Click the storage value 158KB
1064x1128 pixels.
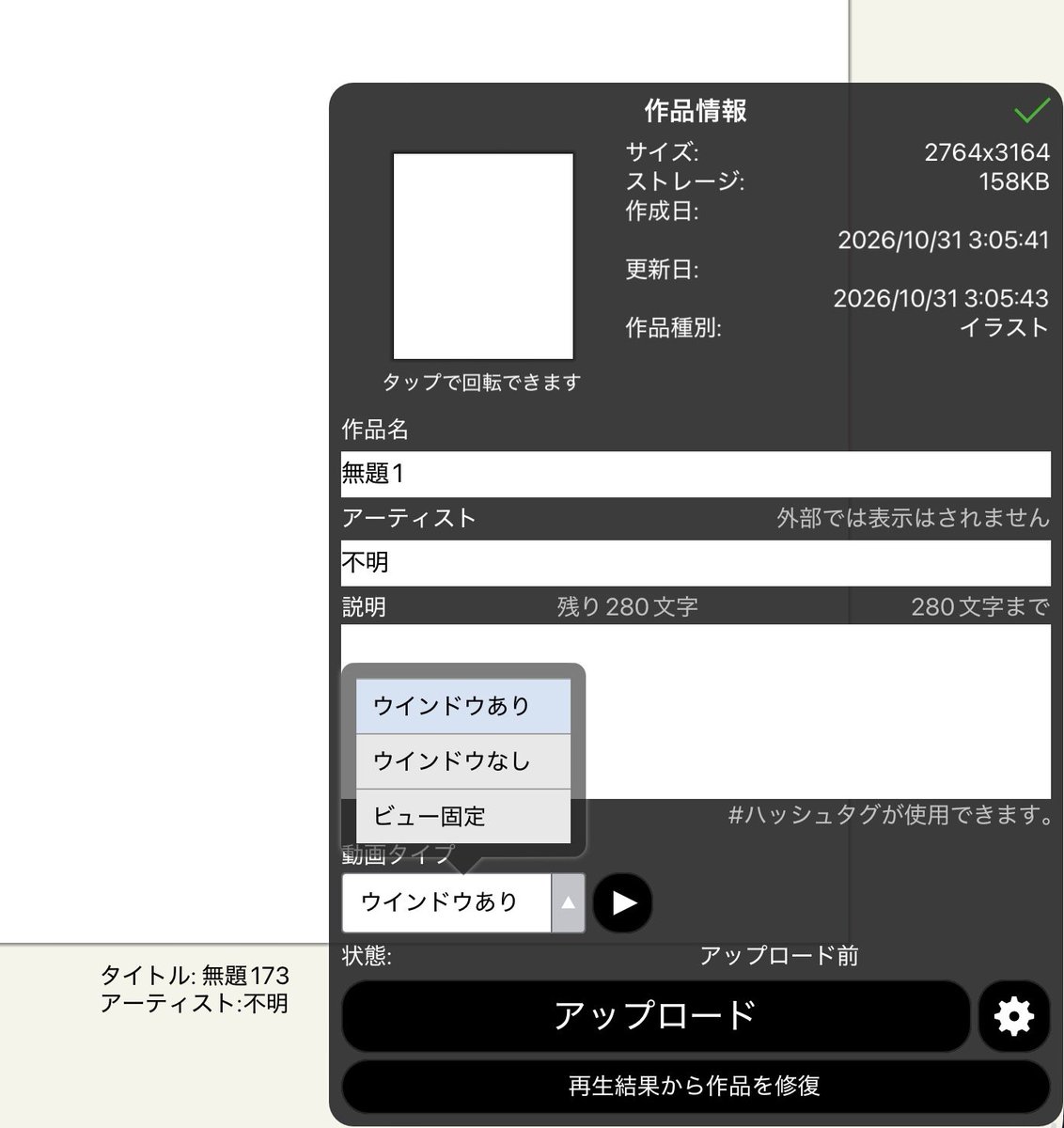[1014, 181]
